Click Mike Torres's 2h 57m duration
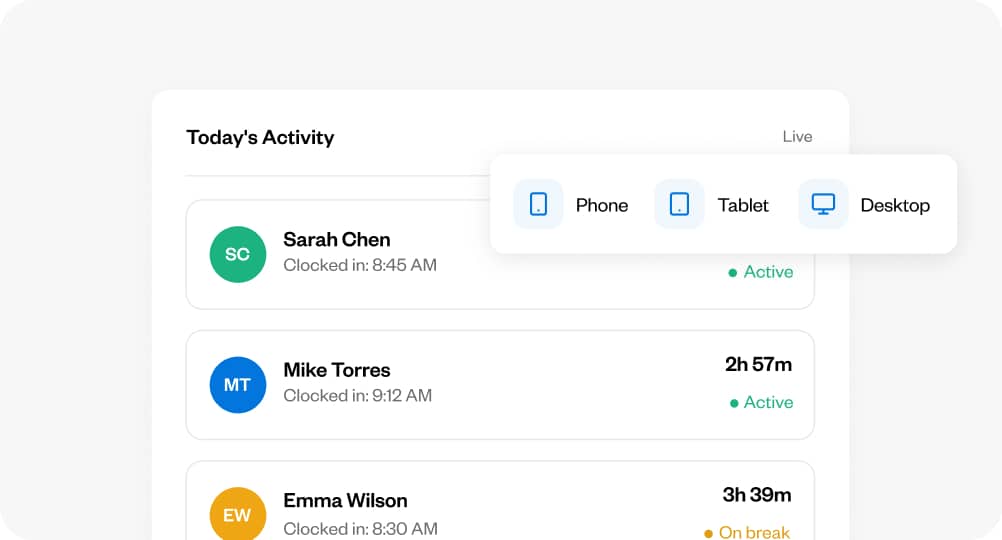The height and width of the screenshot is (540, 1002). pyautogui.click(x=758, y=365)
